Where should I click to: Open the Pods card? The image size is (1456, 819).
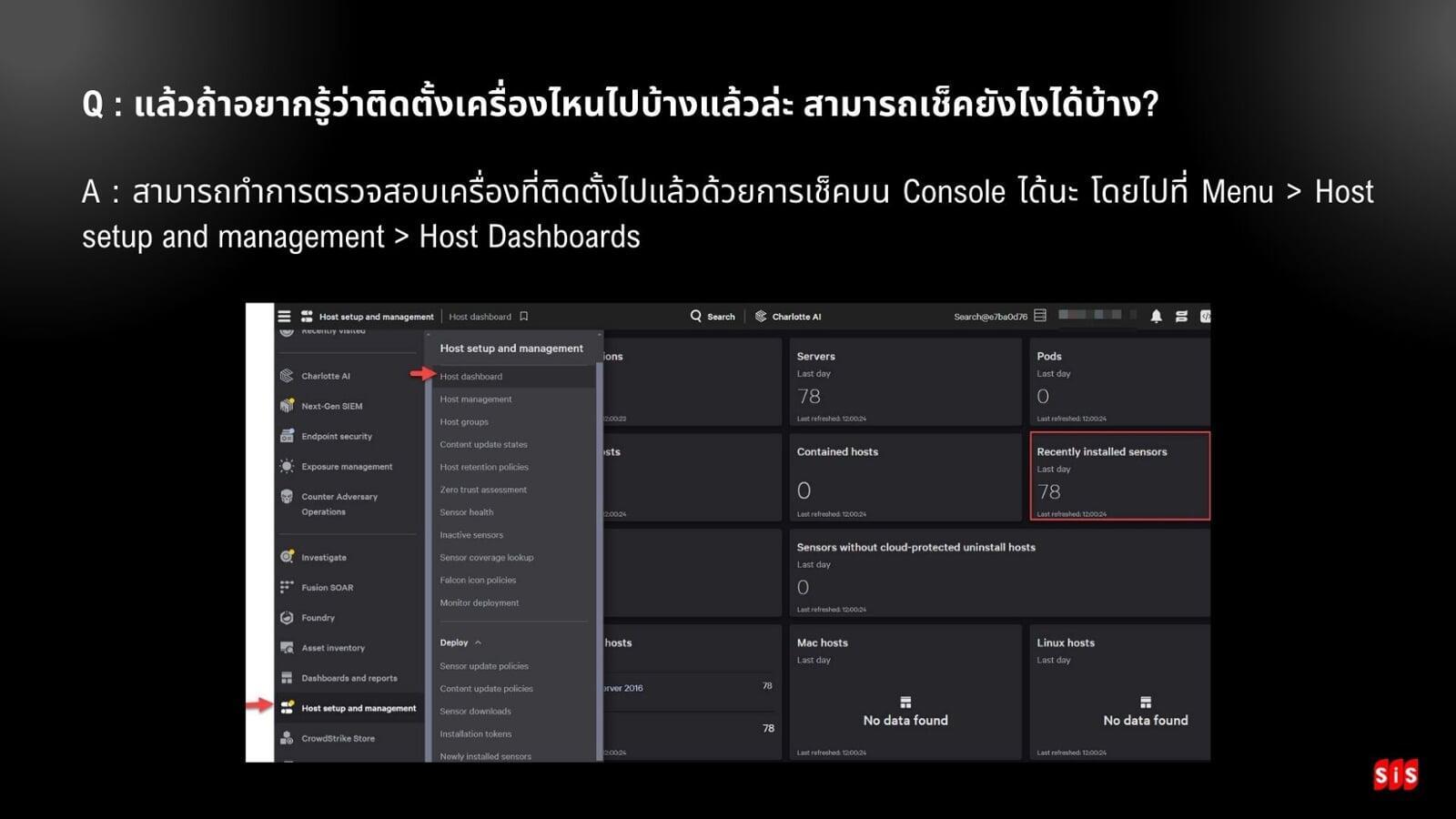pyautogui.click(x=1119, y=381)
